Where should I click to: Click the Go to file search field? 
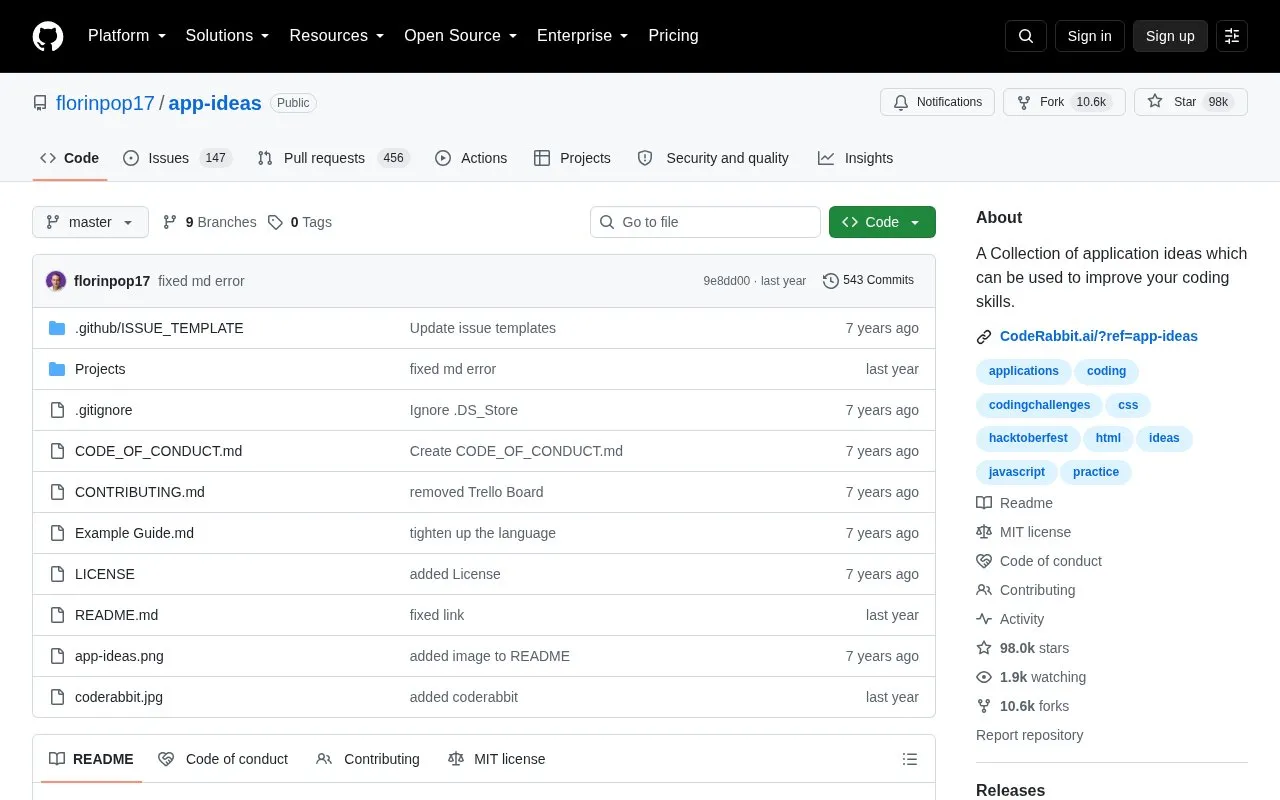(x=705, y=222)
